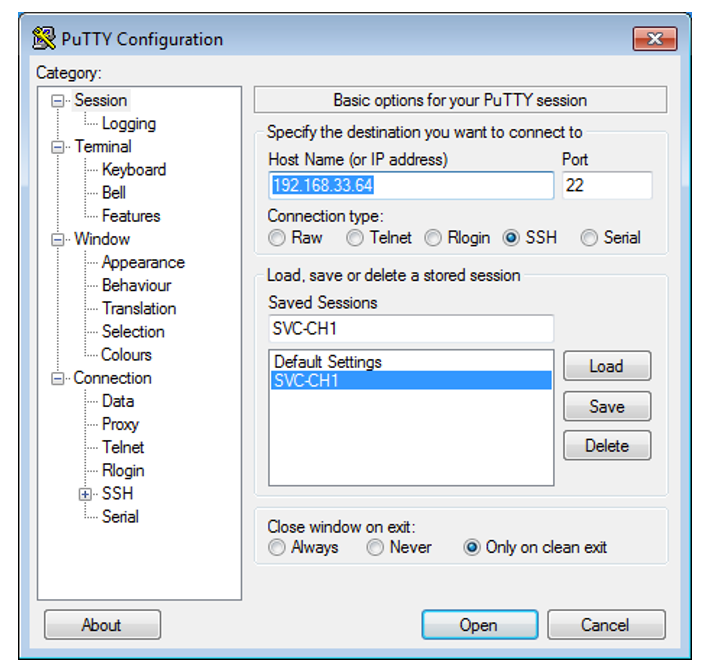
Task: Select SVC-CH1 in saved sessions list
Action: point(411,380)
